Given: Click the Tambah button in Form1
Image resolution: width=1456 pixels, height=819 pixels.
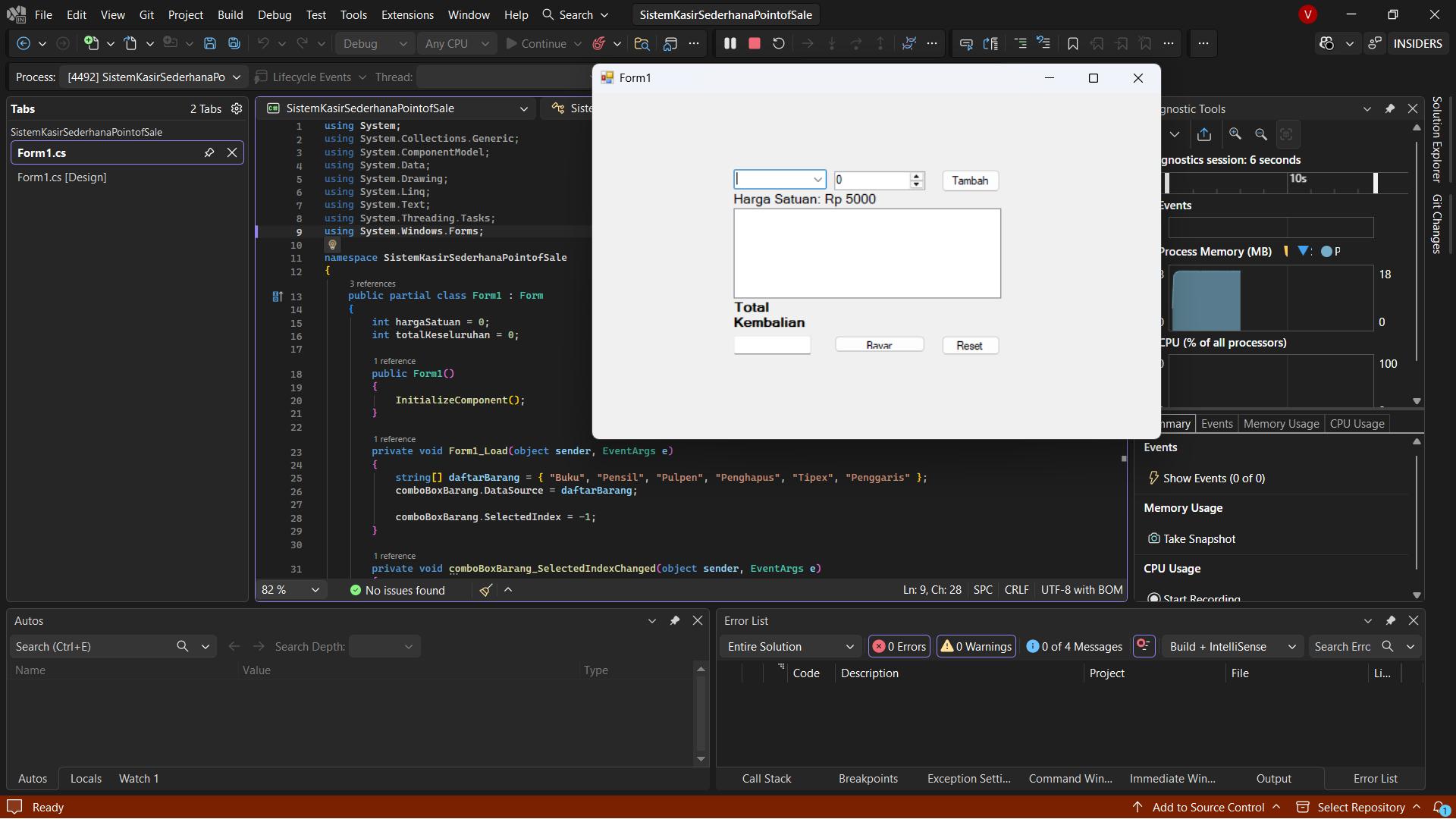Looking at the screenshot, I should [x=970, y=180].
